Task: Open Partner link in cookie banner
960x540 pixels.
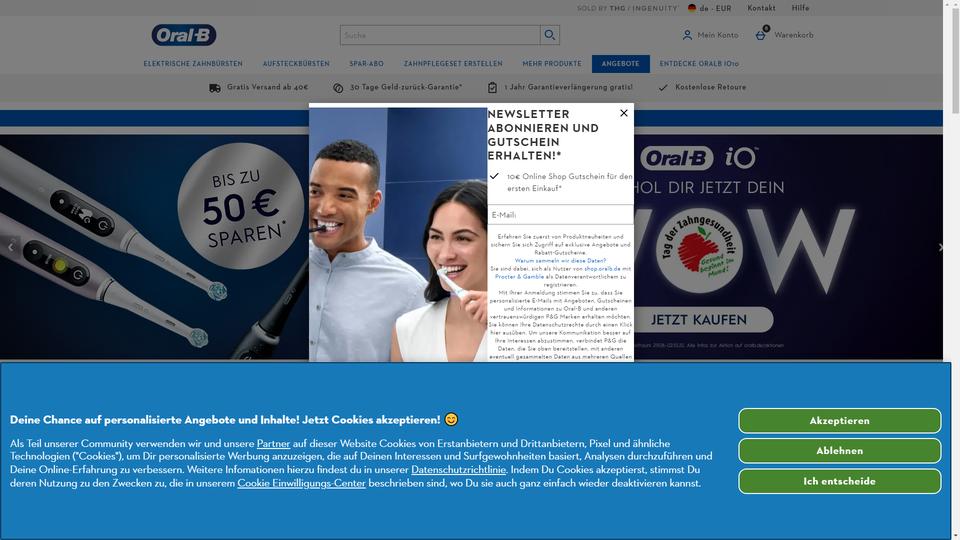Action: point(273,443)
